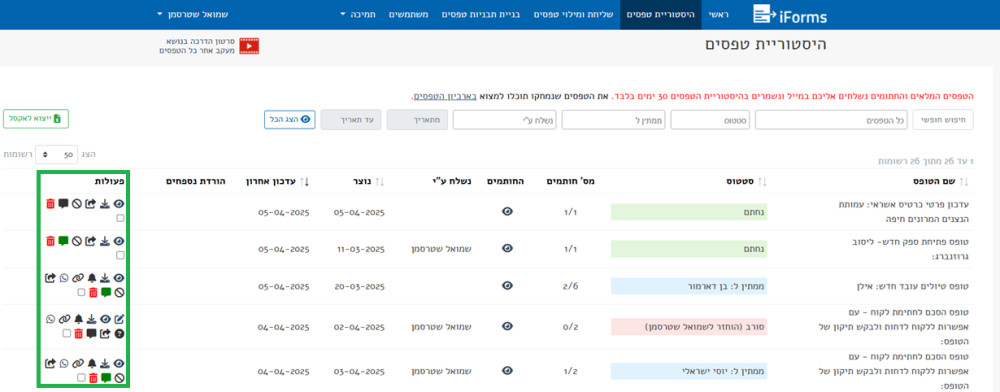Viewport: 1000px width, 392px height.
Task: Open green comment icon for טופס פתיחת ספק חדש
Action: pos(63,241)
